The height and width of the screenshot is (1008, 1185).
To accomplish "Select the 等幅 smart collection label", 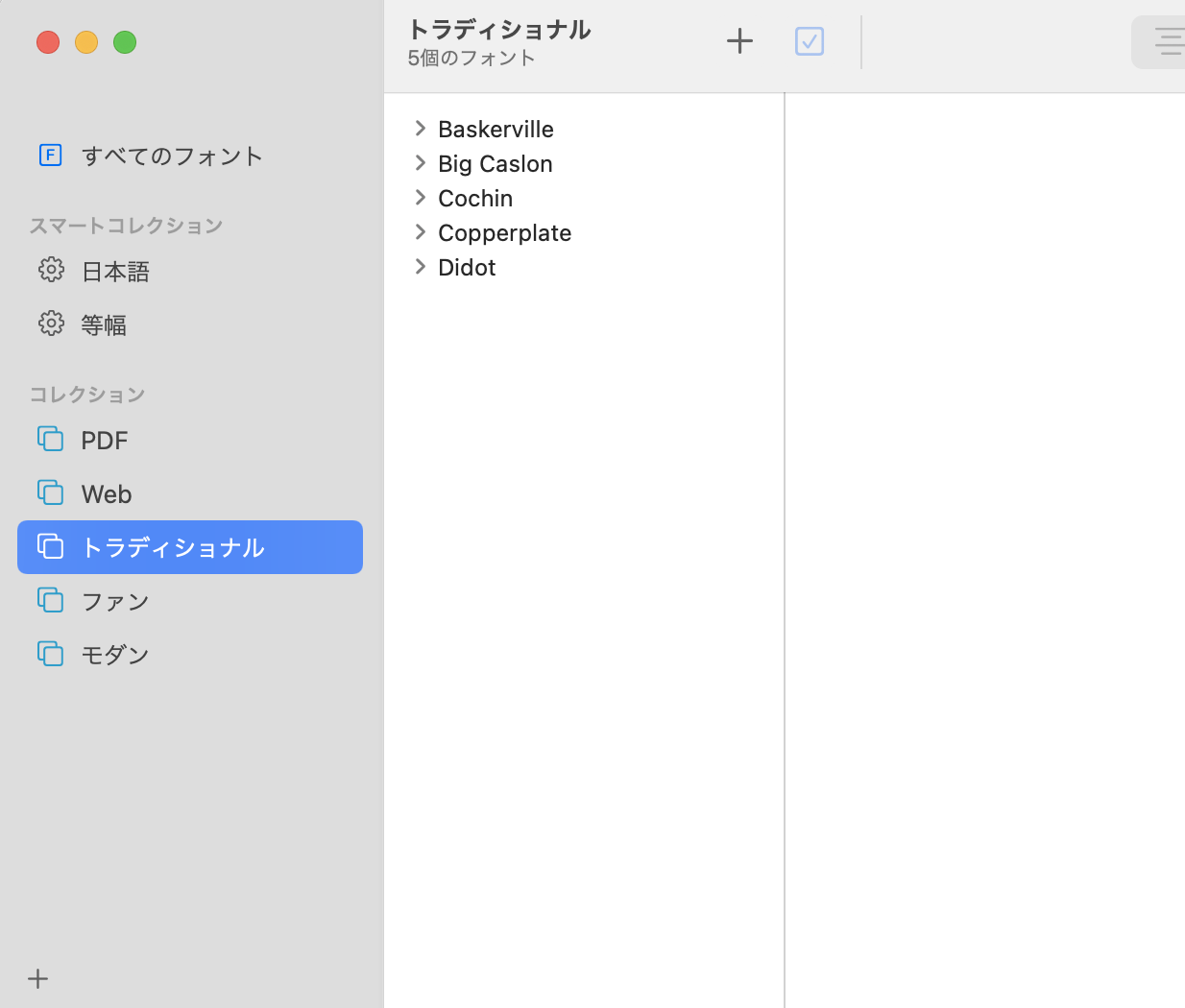I will click(x=104, y=325).
